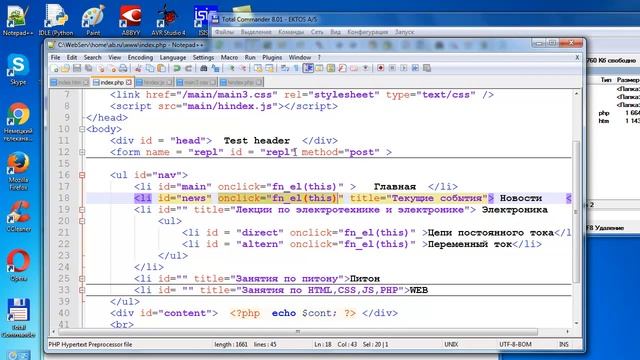Screen dimensions: 640x360
Task: Toggle the highlighted Indent guide button
Action: [309, 69]
